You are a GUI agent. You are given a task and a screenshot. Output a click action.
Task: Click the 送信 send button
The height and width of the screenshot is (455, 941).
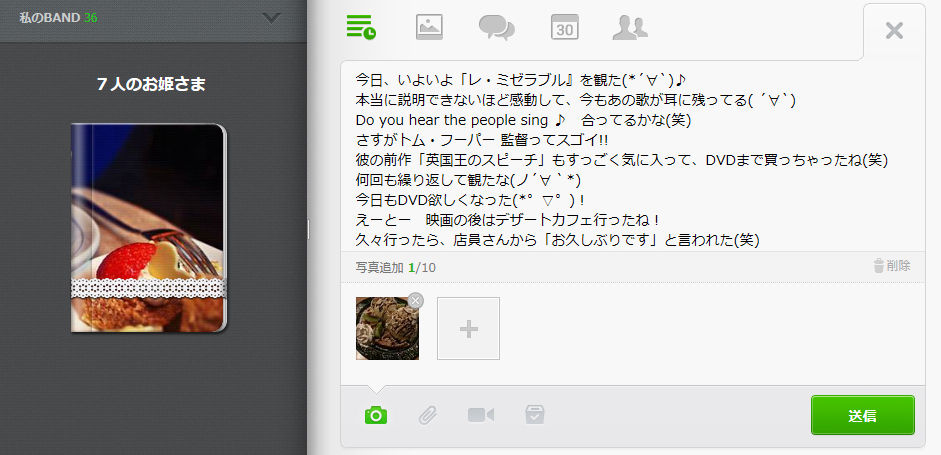pyautogui.click(x=862, y=415)
